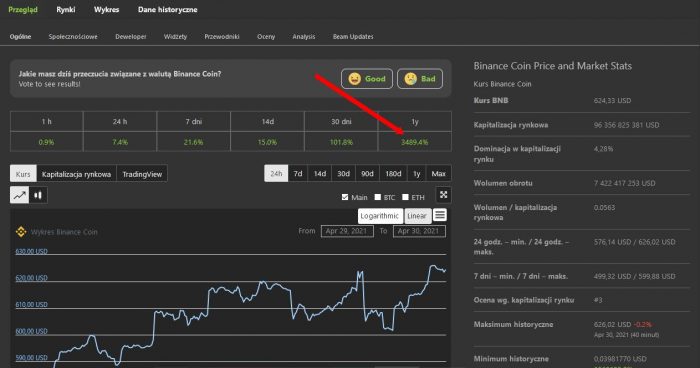Enable the ETH comparison checkbox
Viewport: 700px width, 368px height.
[x=405, y=197]
